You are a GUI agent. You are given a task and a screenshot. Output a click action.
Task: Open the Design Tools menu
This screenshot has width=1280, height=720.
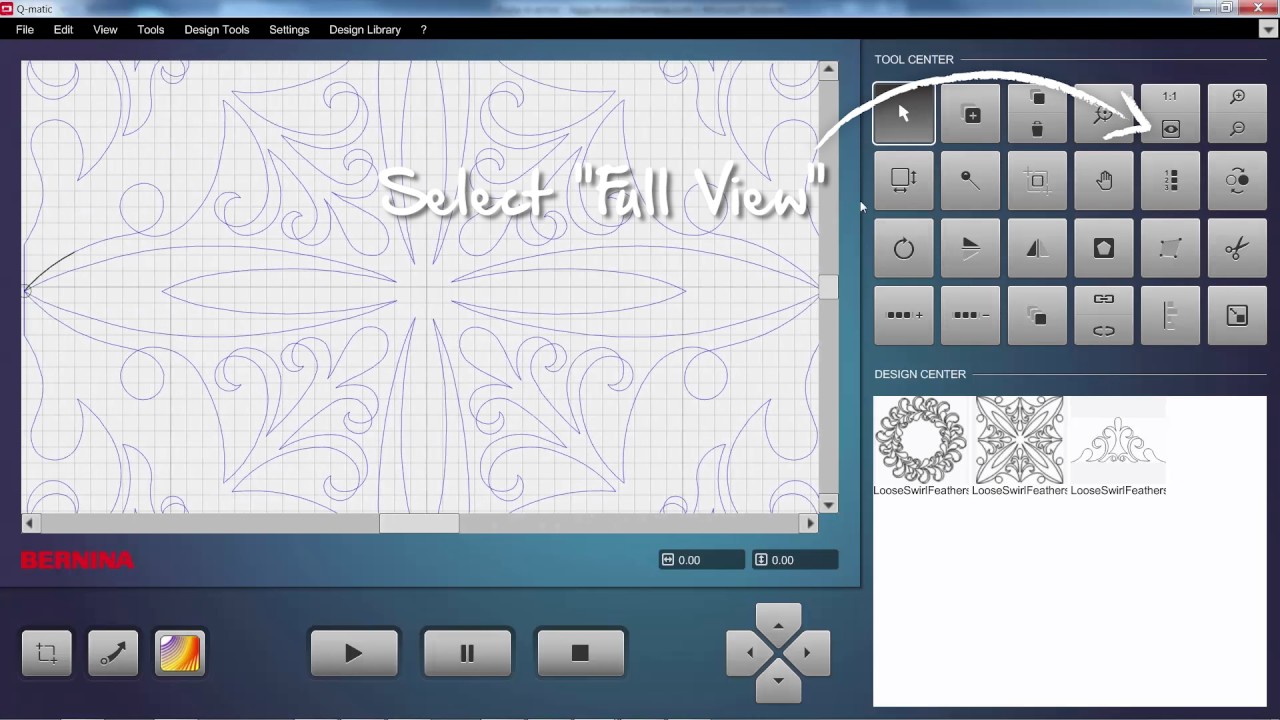(x=216, y=30)
